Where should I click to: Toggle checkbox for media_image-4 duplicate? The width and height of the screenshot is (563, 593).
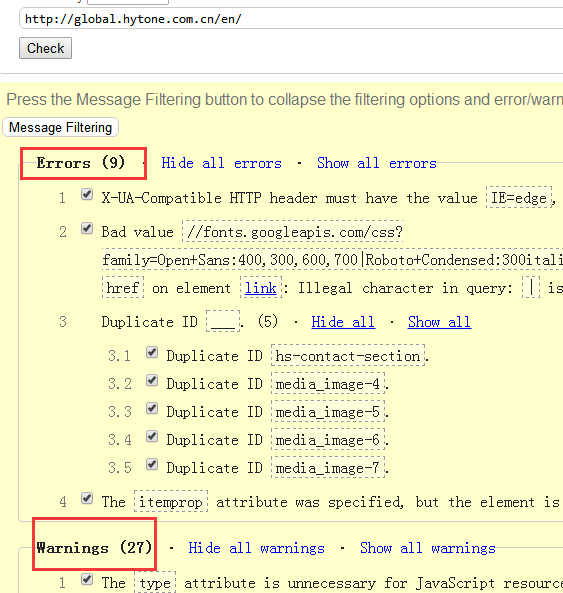coord(152,380)
